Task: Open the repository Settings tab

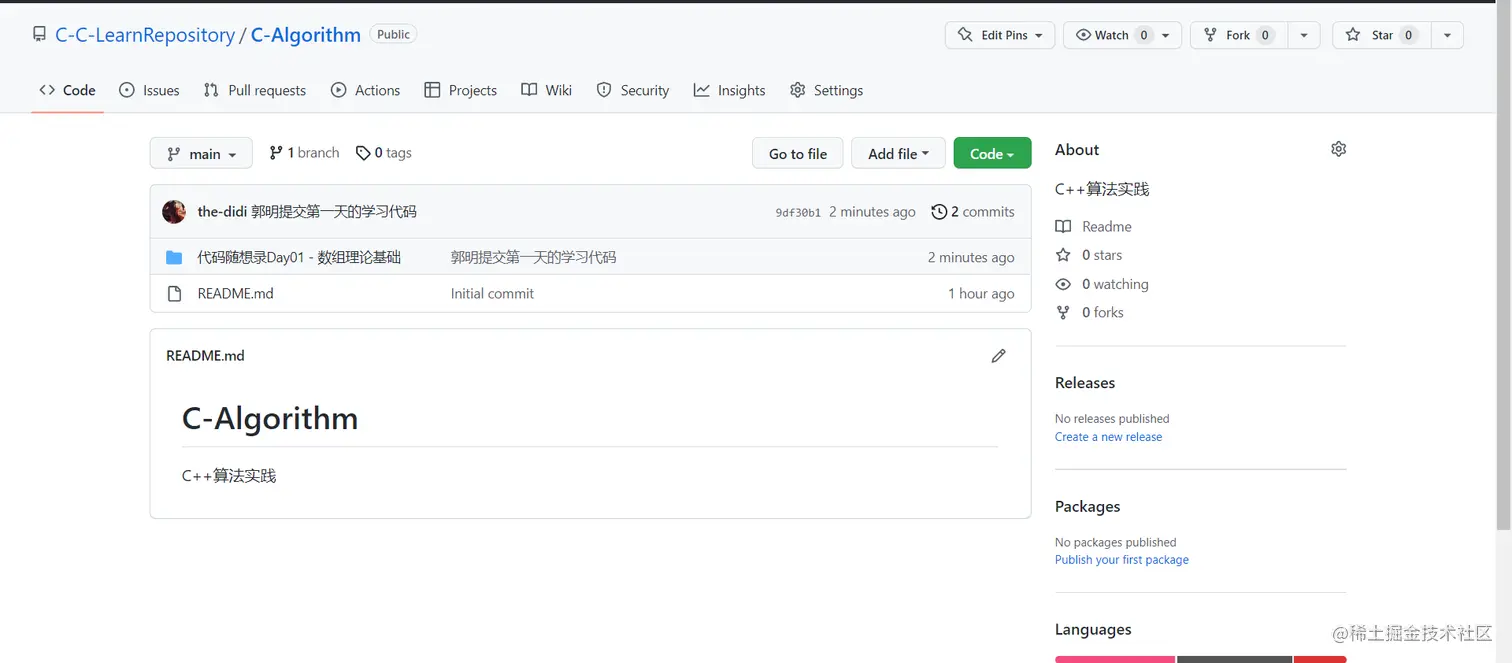Action: (826, 90)
